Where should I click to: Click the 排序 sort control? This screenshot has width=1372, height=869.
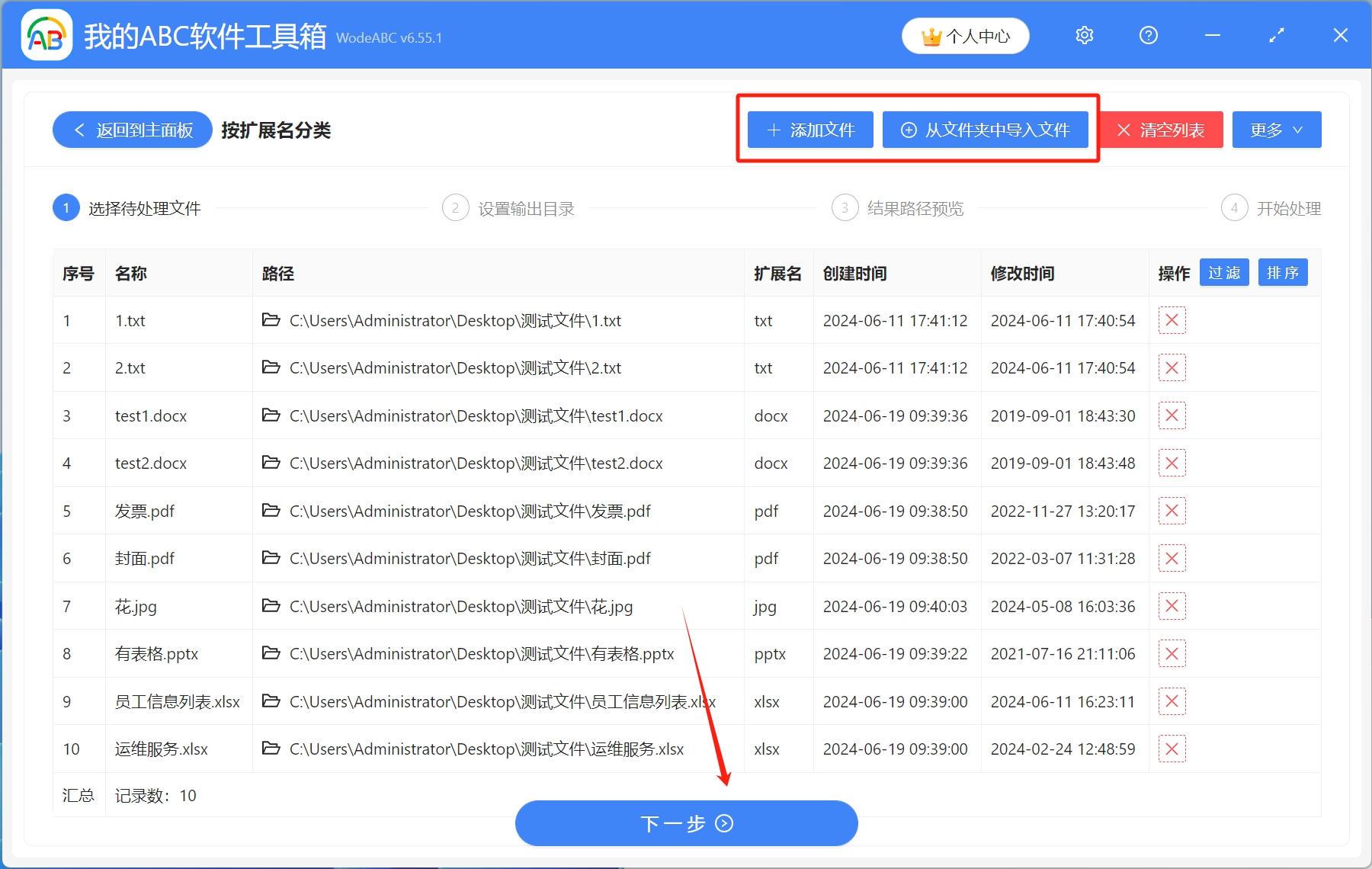(1283, 272)
